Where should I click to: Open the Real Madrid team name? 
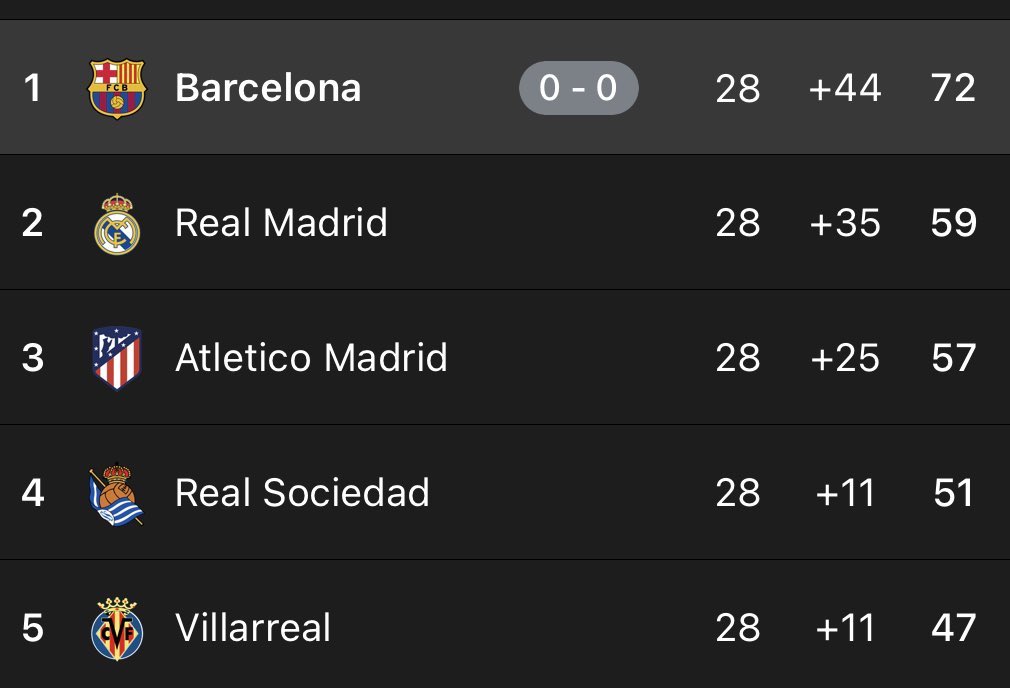(281, 222)
